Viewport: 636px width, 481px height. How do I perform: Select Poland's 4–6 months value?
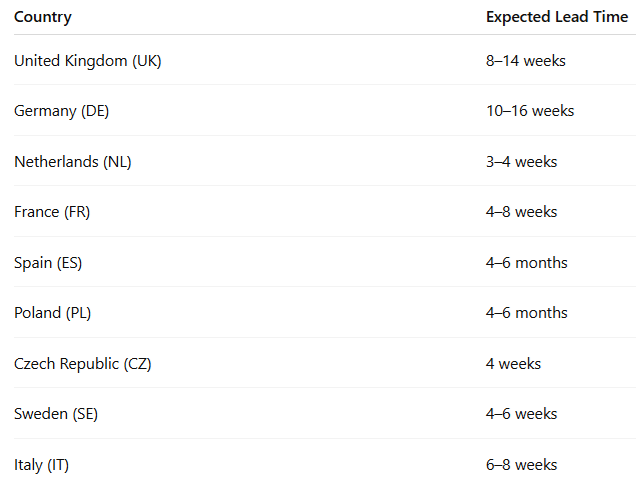coord(527,313)
